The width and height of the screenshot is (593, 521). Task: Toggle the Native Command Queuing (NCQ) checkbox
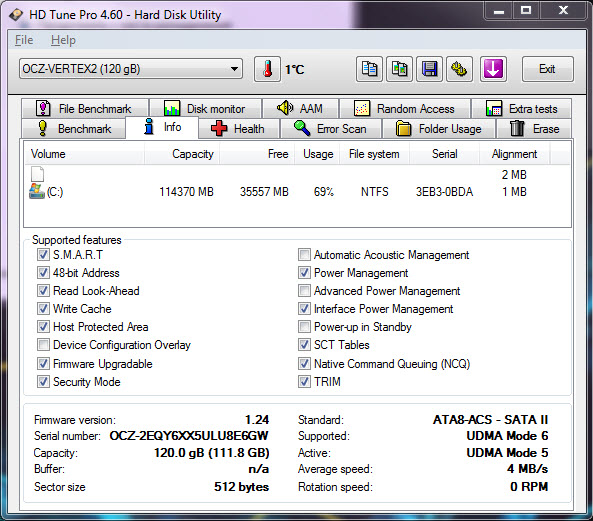[304, 364]
